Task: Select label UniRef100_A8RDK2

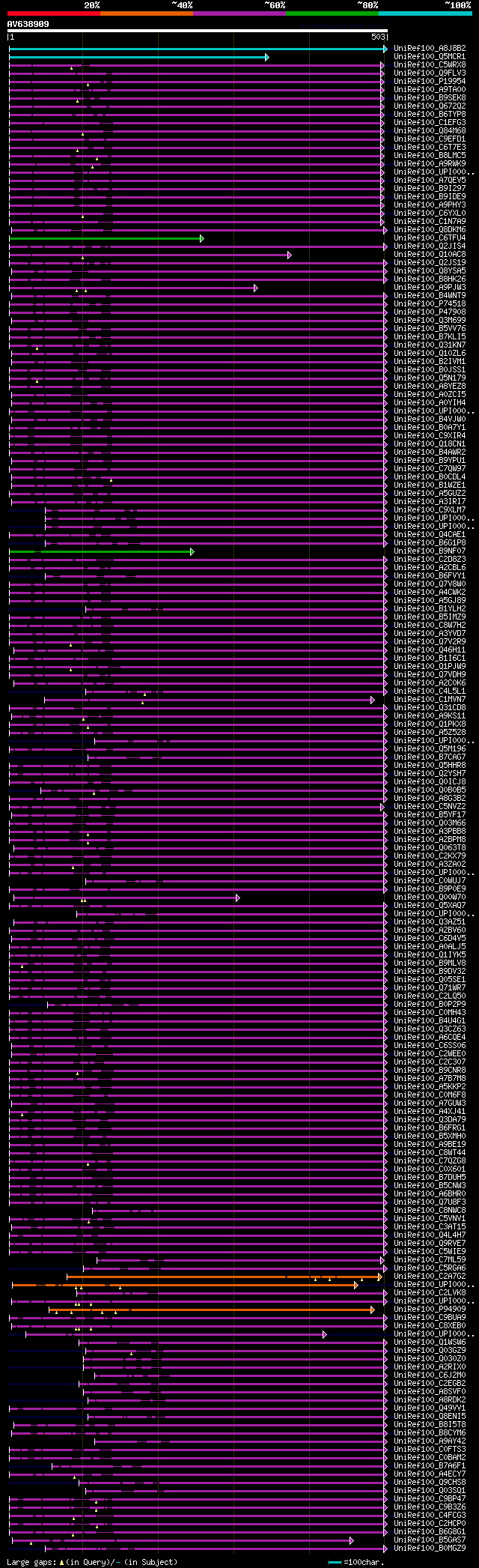Action: (x=430, y=1400)
